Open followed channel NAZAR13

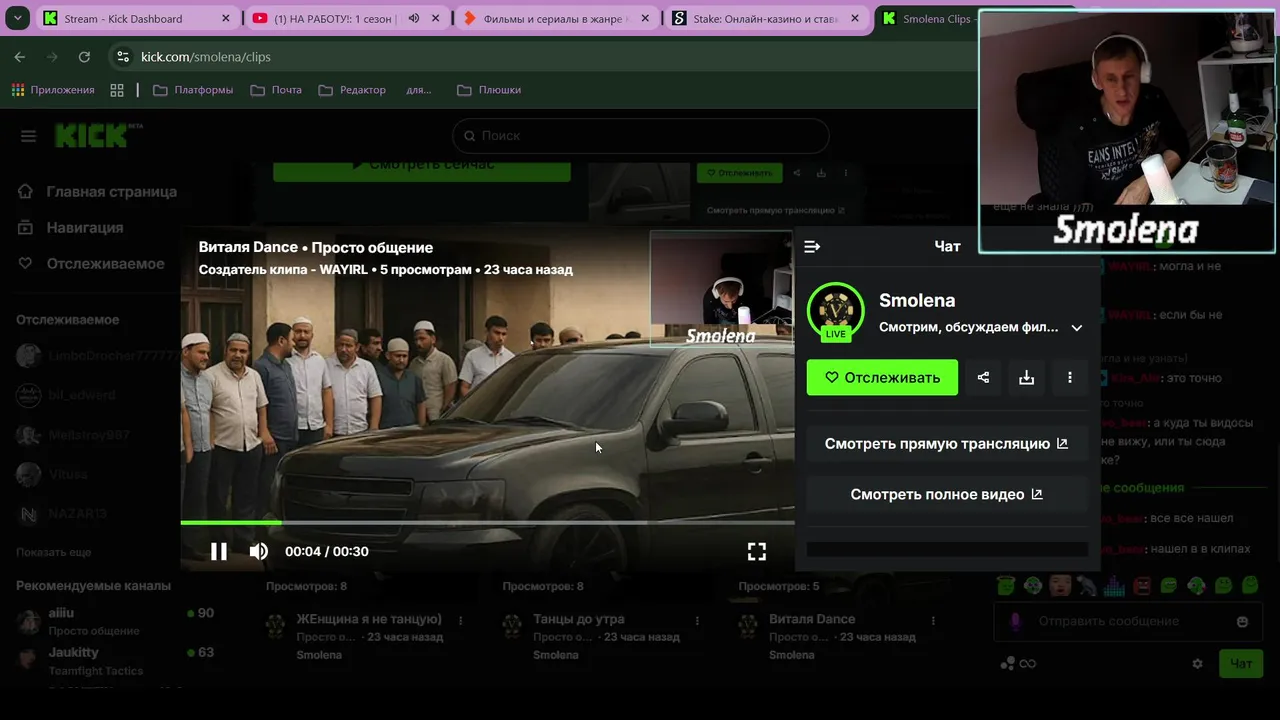click(77, 514)
